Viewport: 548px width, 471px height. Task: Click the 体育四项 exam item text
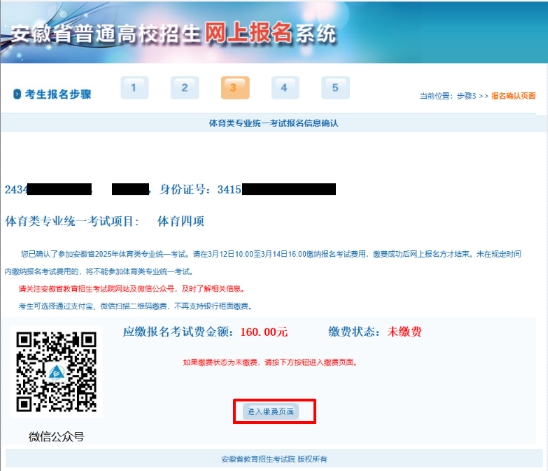click(x=181, y=221)
